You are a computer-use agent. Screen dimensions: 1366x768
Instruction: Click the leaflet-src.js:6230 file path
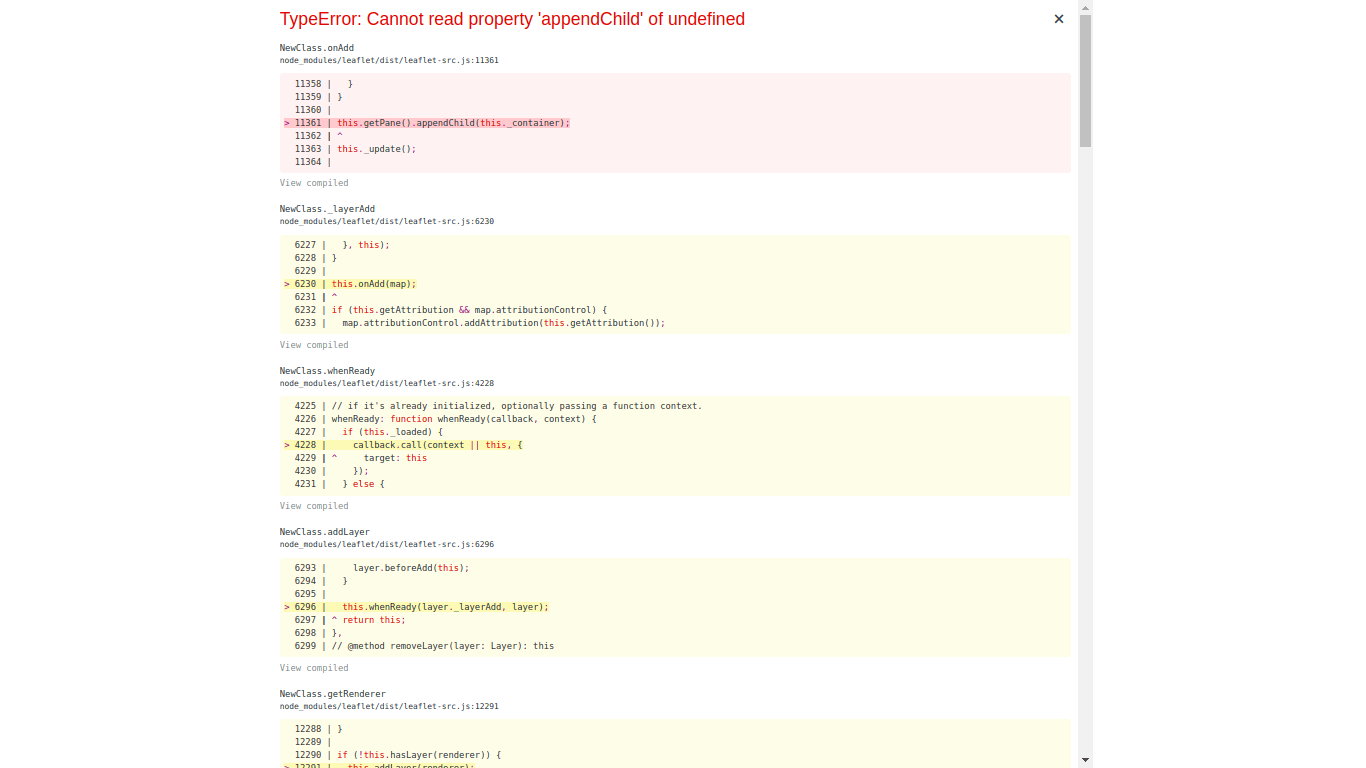(386, 221)
